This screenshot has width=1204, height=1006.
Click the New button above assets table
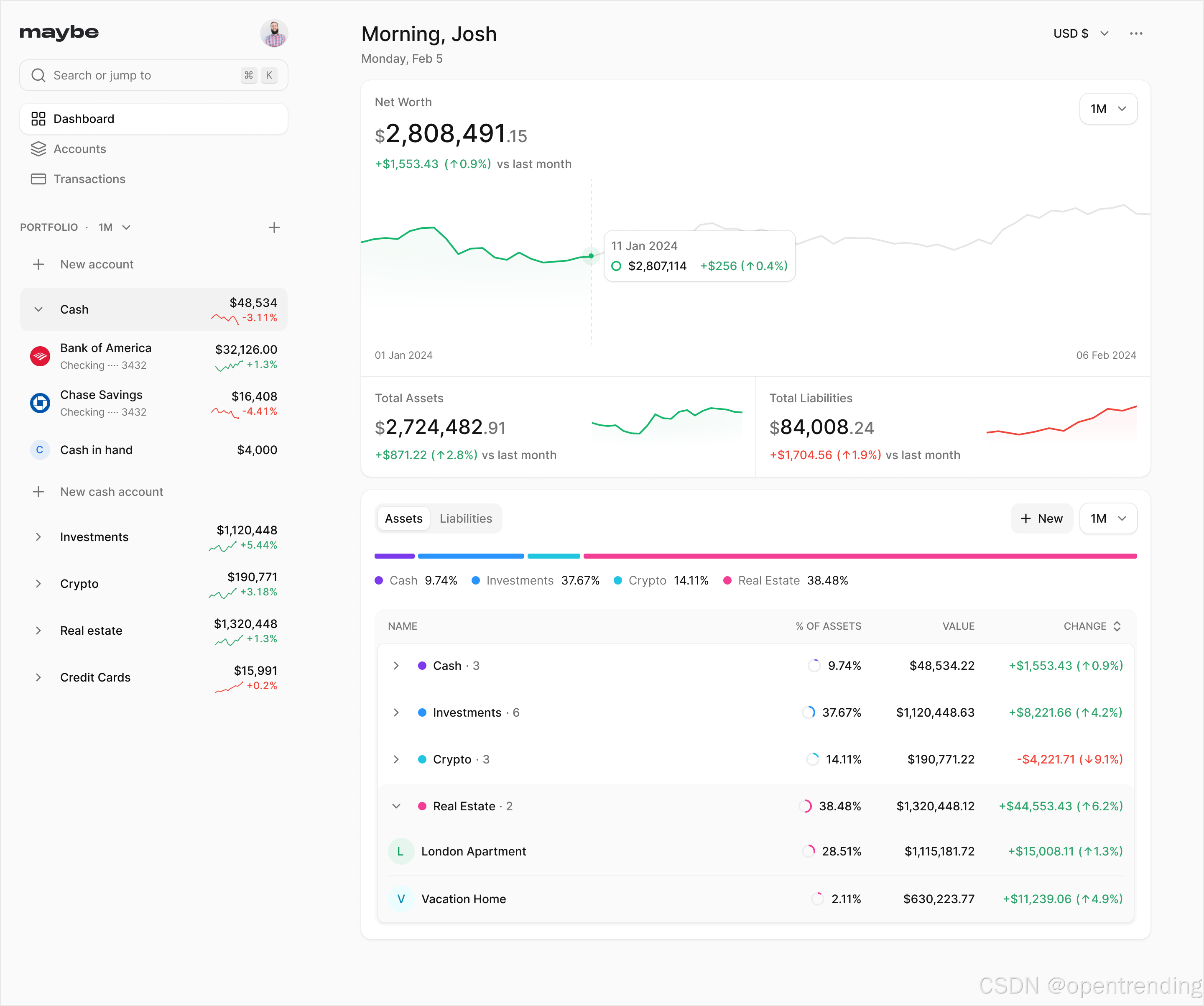pos(1041,518)
